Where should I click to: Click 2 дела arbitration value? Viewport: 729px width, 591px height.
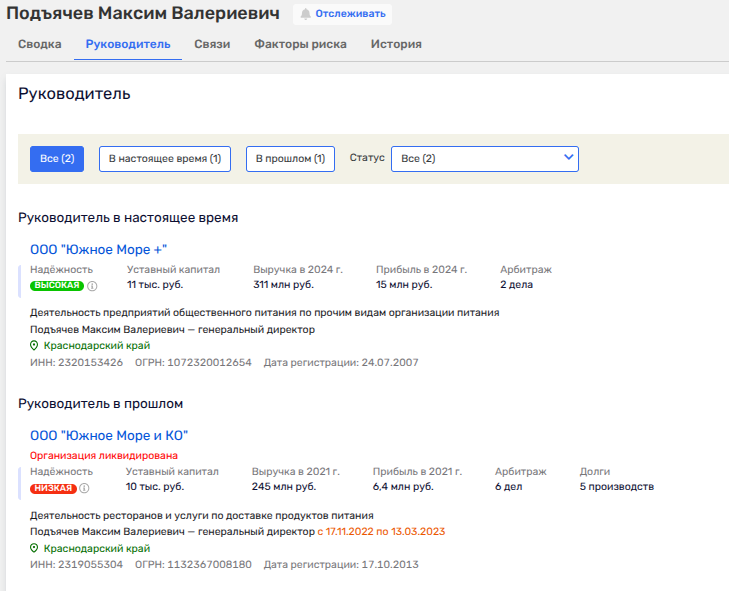[516, 285]
